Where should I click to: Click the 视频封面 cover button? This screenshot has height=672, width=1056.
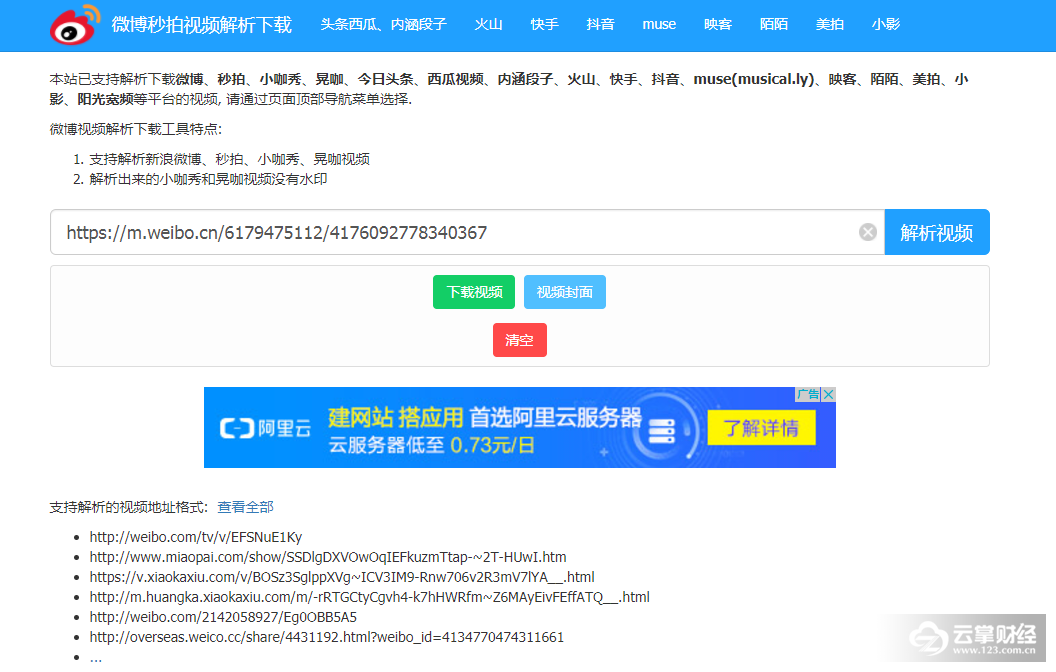[564, 292]
